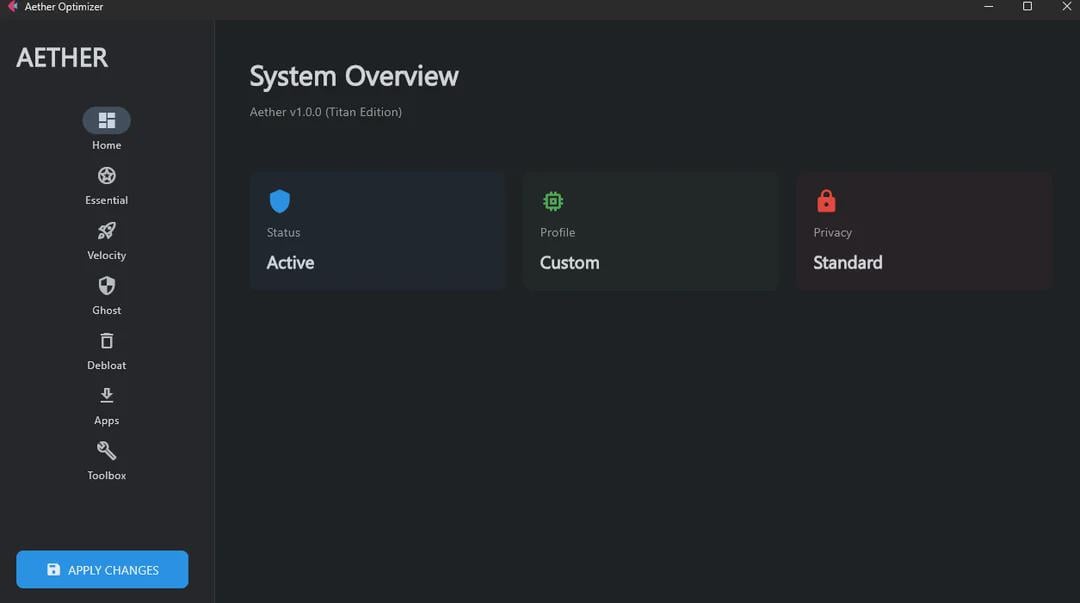Click the green chip Profile icon
This screenshot has height=603, width=1080.
tap(553, 202)
